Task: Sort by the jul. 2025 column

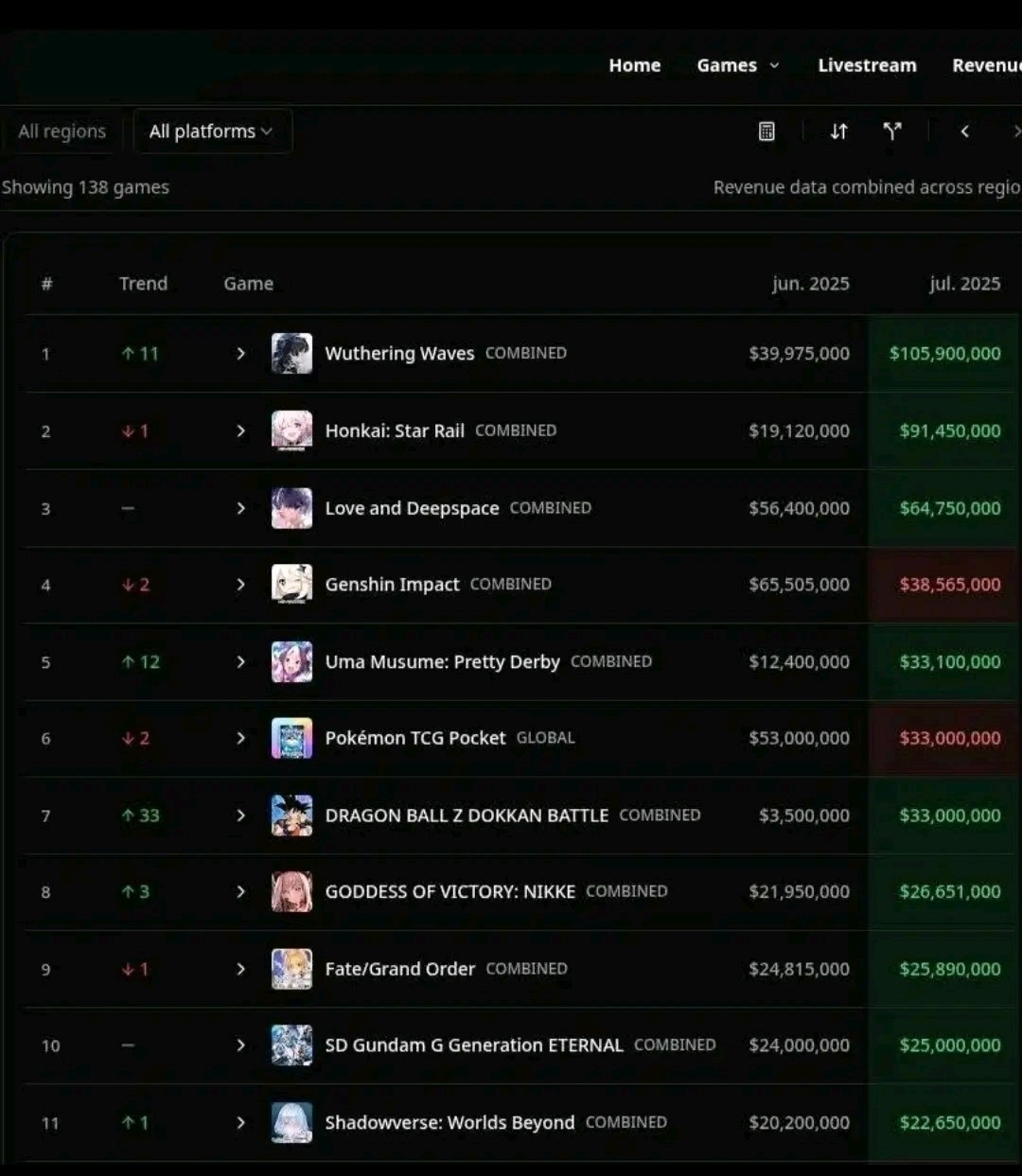Action: 964,284
